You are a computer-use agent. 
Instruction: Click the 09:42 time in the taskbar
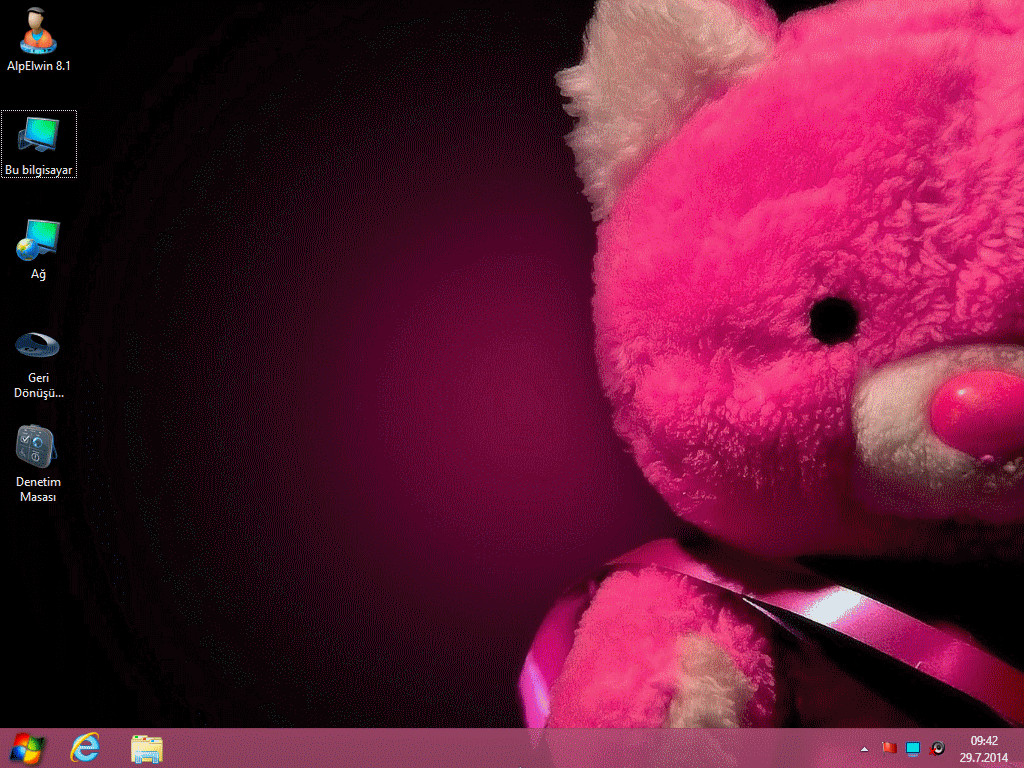click(x=984, y=741)
